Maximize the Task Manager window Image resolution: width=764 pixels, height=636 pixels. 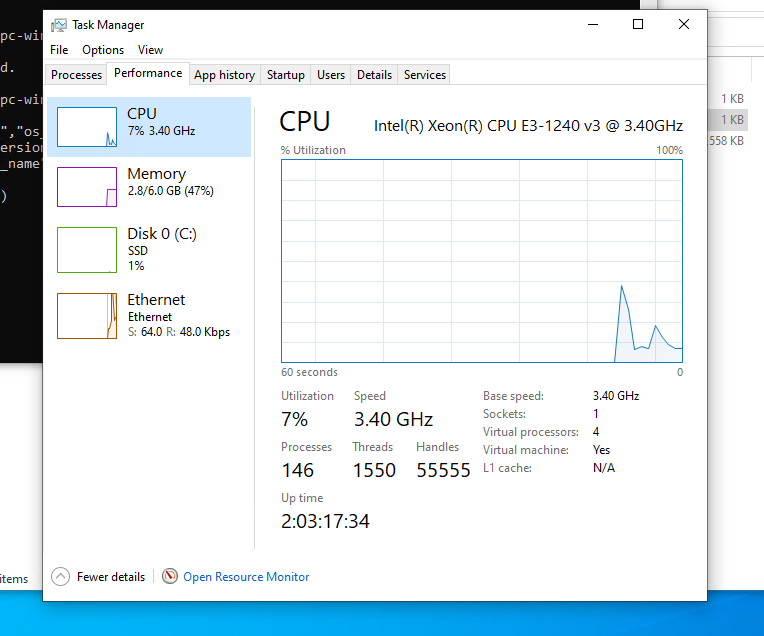638,25
